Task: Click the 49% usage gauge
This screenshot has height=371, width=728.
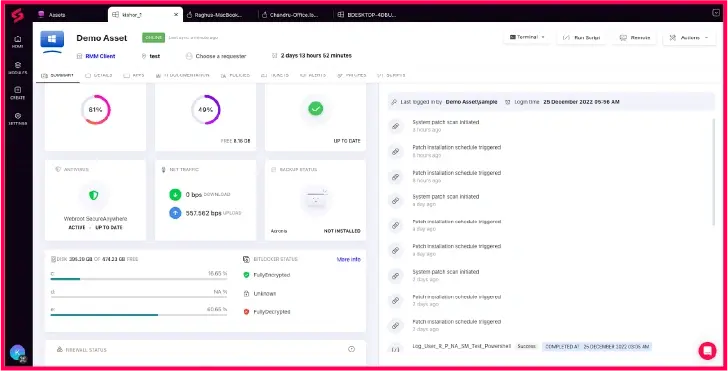Action: click(x=206, y=110)
